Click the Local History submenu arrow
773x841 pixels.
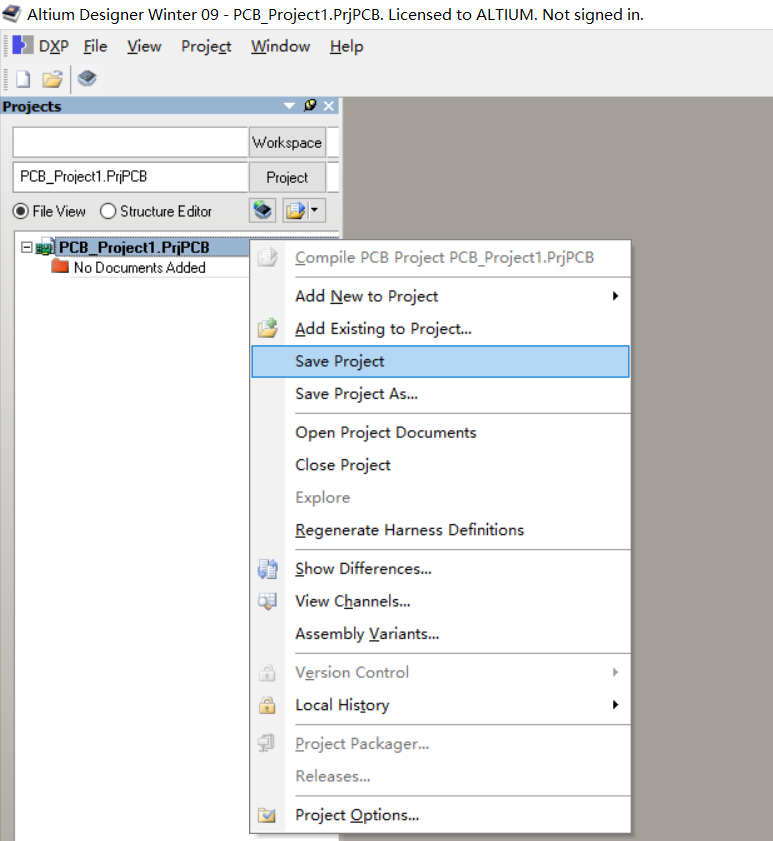tap(615, 705)
